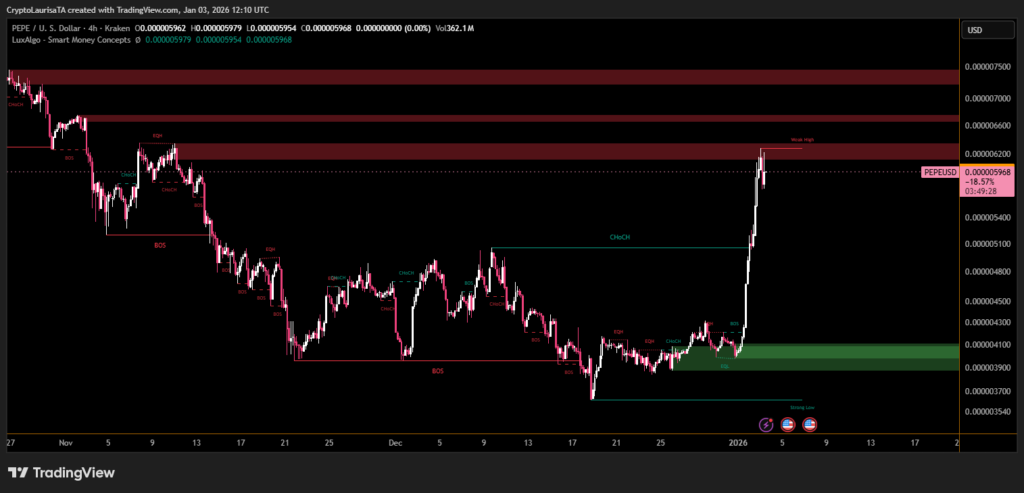Click the TradingView logo in the bottom left
The width and height of the screenshot is (1024, 493).
(x=61, y=473)
